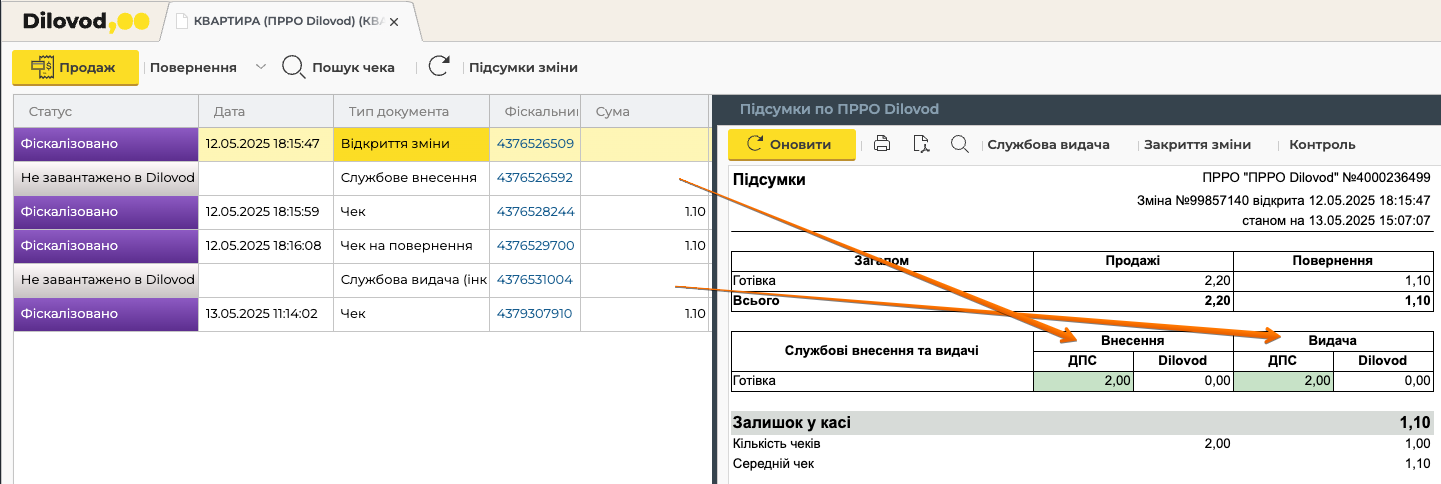Open Пошук чека receipt search

pos(338,68)
